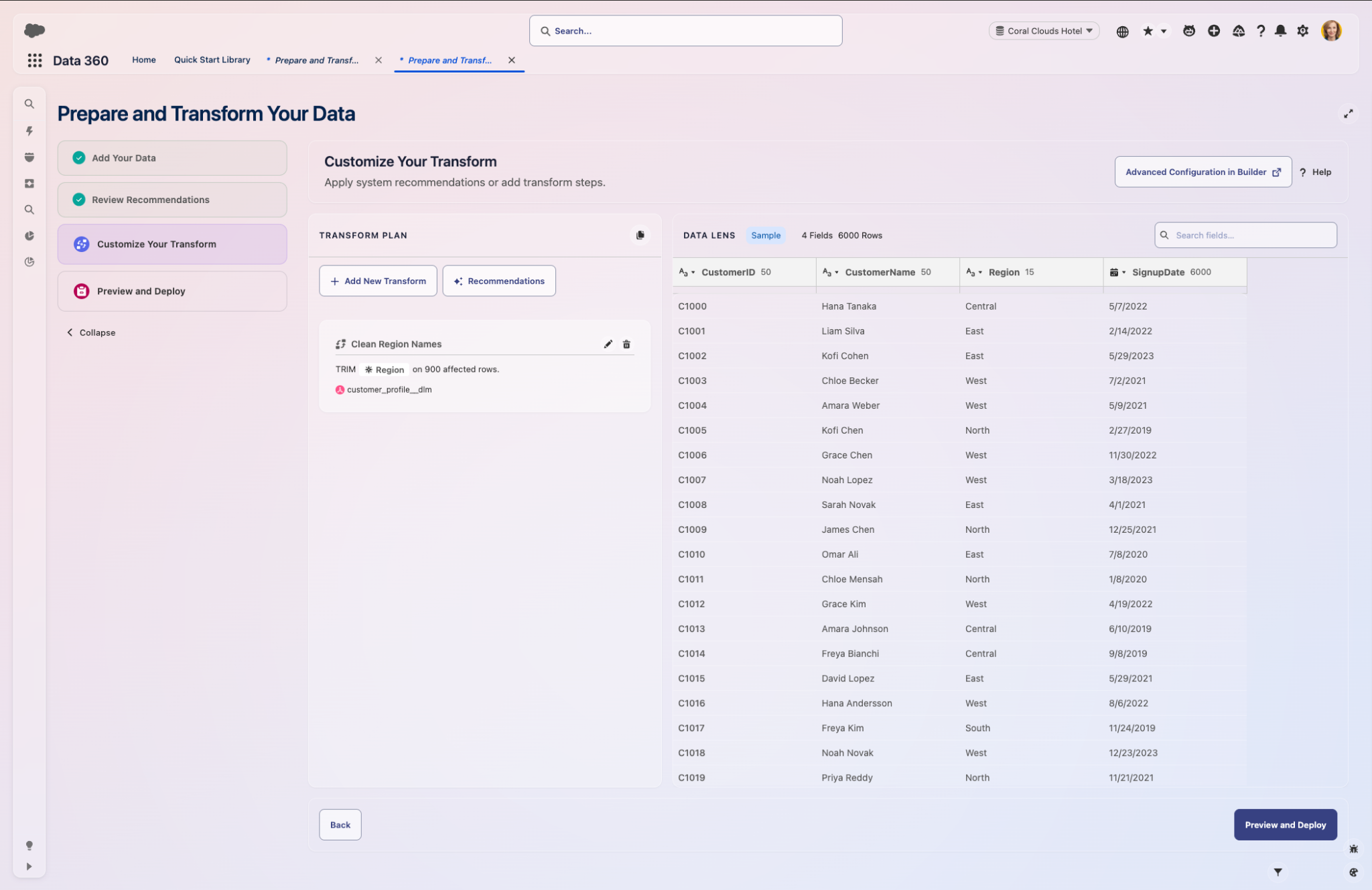Focus the global Search box
Viewport: 1372px width, 890px height.
(685, 31)
